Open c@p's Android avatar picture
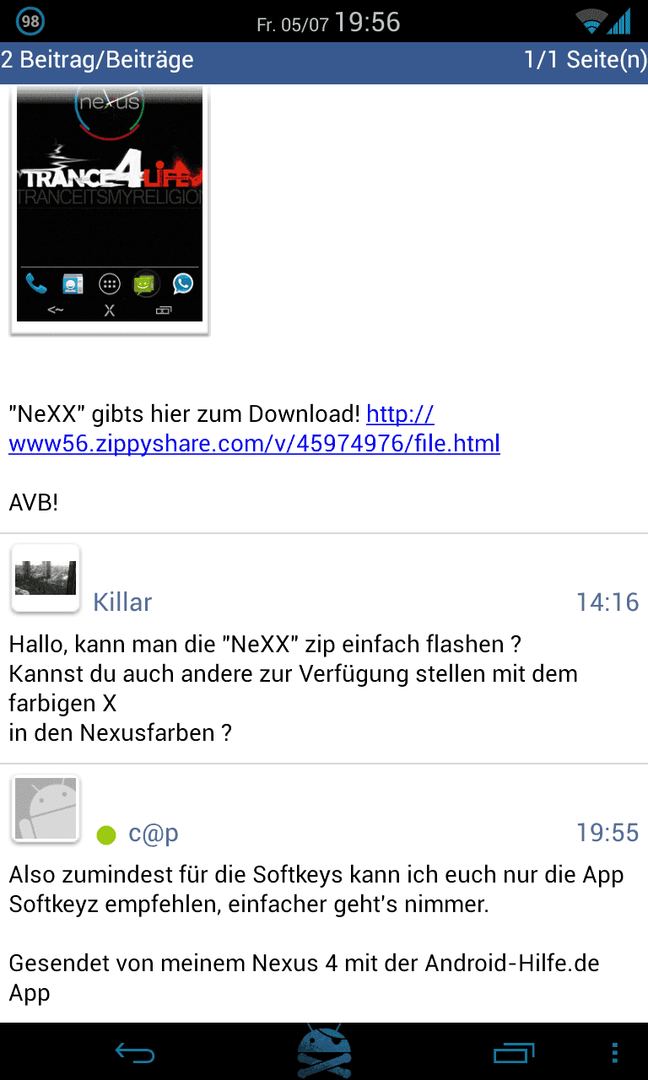Screen dimensions: 648x1080 tap(45, 809)
